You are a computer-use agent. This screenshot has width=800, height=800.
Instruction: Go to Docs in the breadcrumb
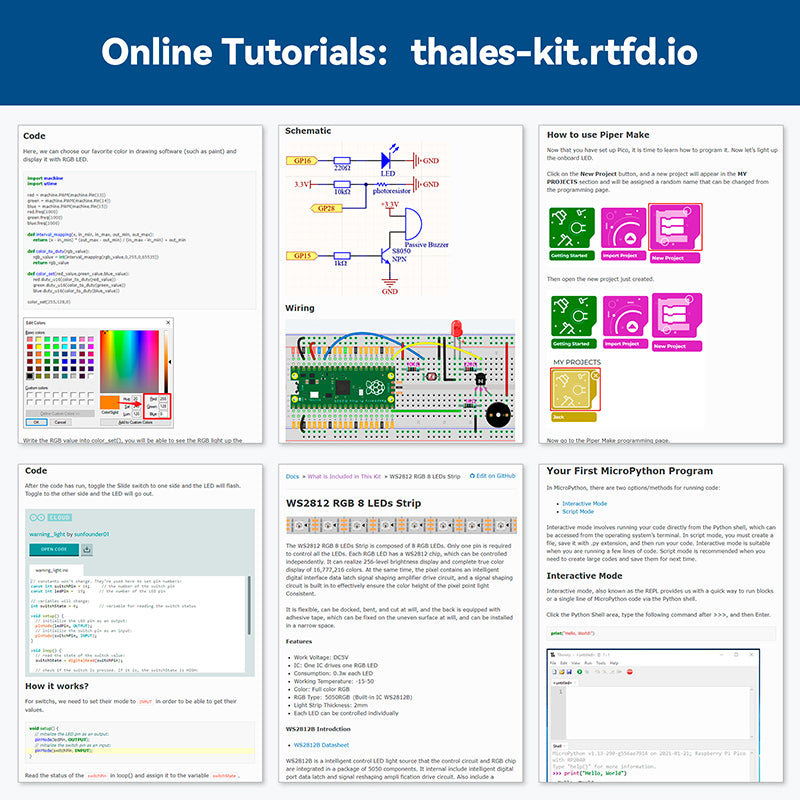point(292,477)
